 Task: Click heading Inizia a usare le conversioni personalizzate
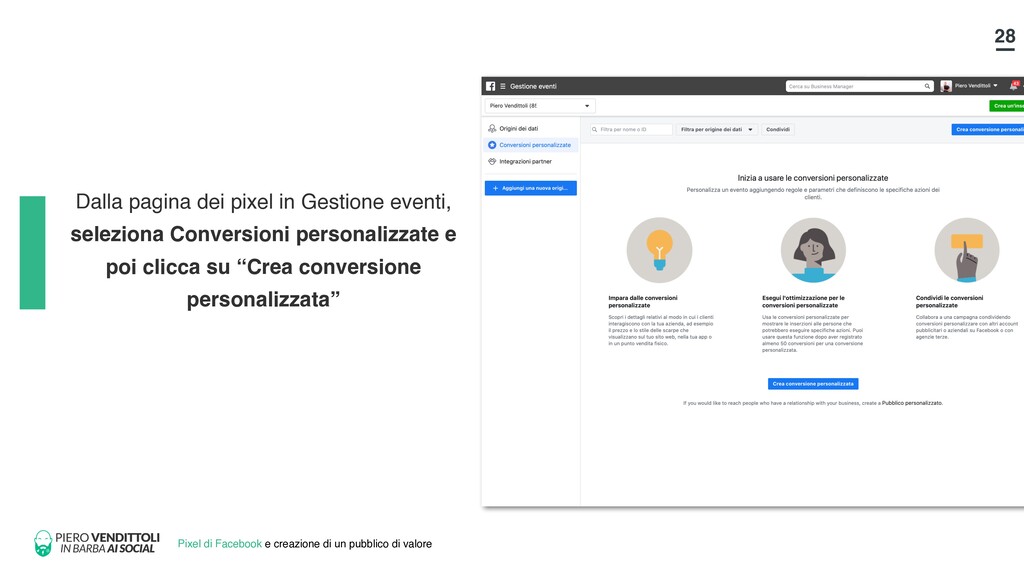[x=812, y=178]
